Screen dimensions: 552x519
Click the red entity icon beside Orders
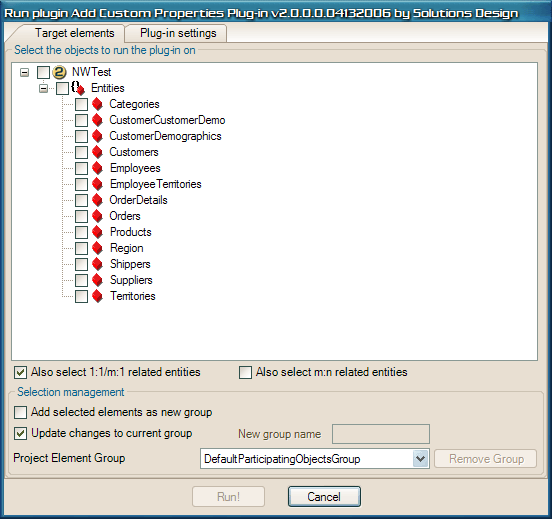coord(97,216)
